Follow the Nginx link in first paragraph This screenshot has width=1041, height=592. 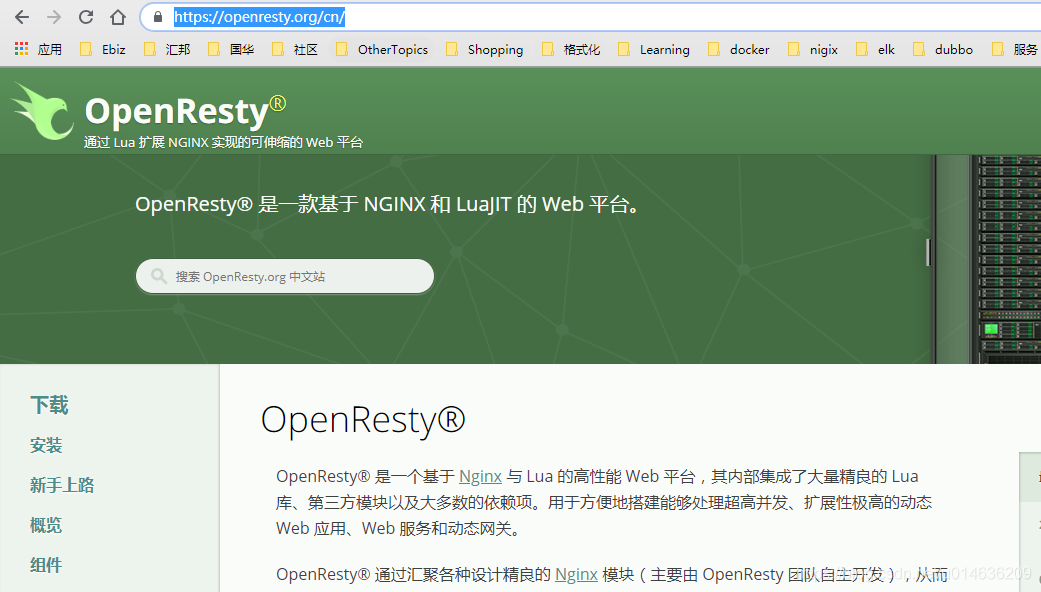tap(480, 477)
